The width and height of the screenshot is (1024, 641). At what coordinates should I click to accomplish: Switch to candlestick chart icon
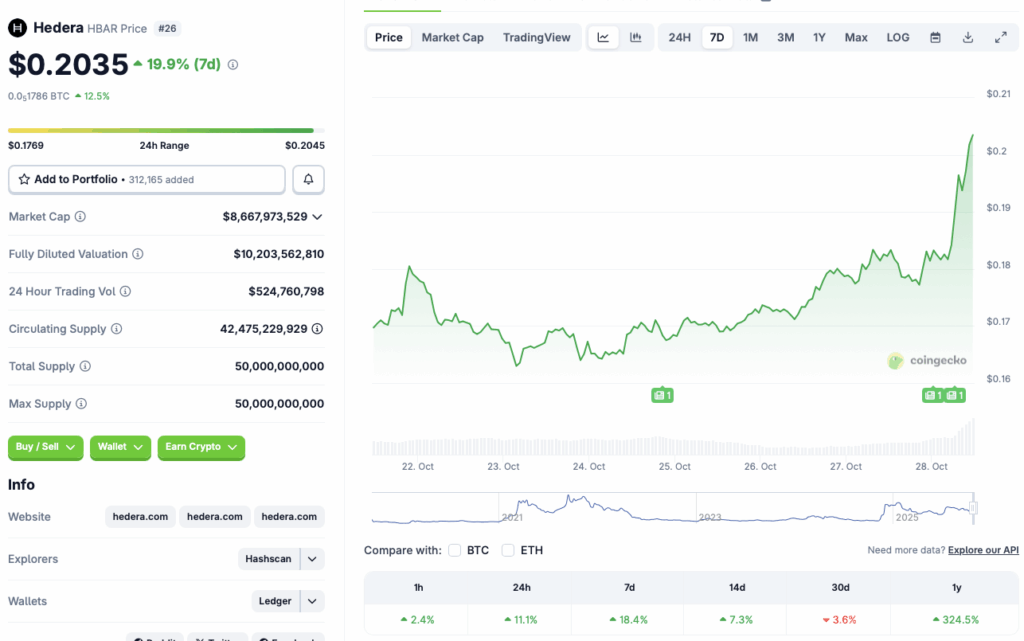pos(635,38)
